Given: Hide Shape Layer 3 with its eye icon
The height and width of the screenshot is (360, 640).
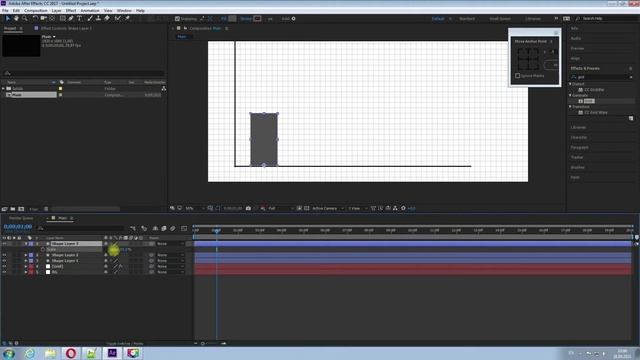Looking at the screenshot, I should point(4,244).
